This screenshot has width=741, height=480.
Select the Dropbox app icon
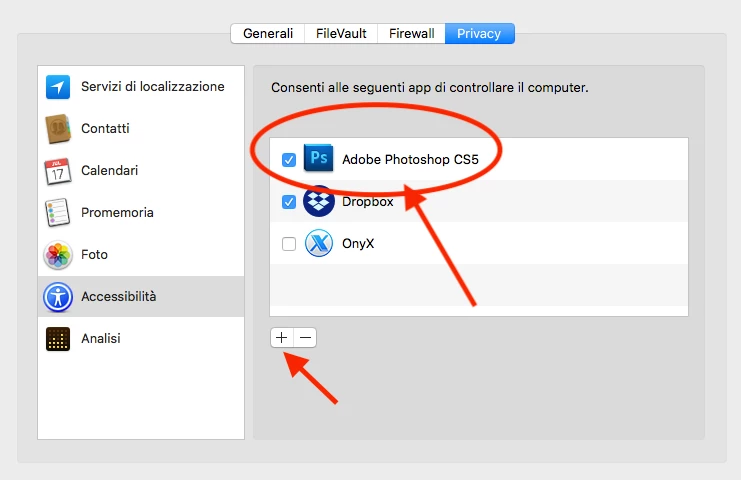click(x=319, y=201)
